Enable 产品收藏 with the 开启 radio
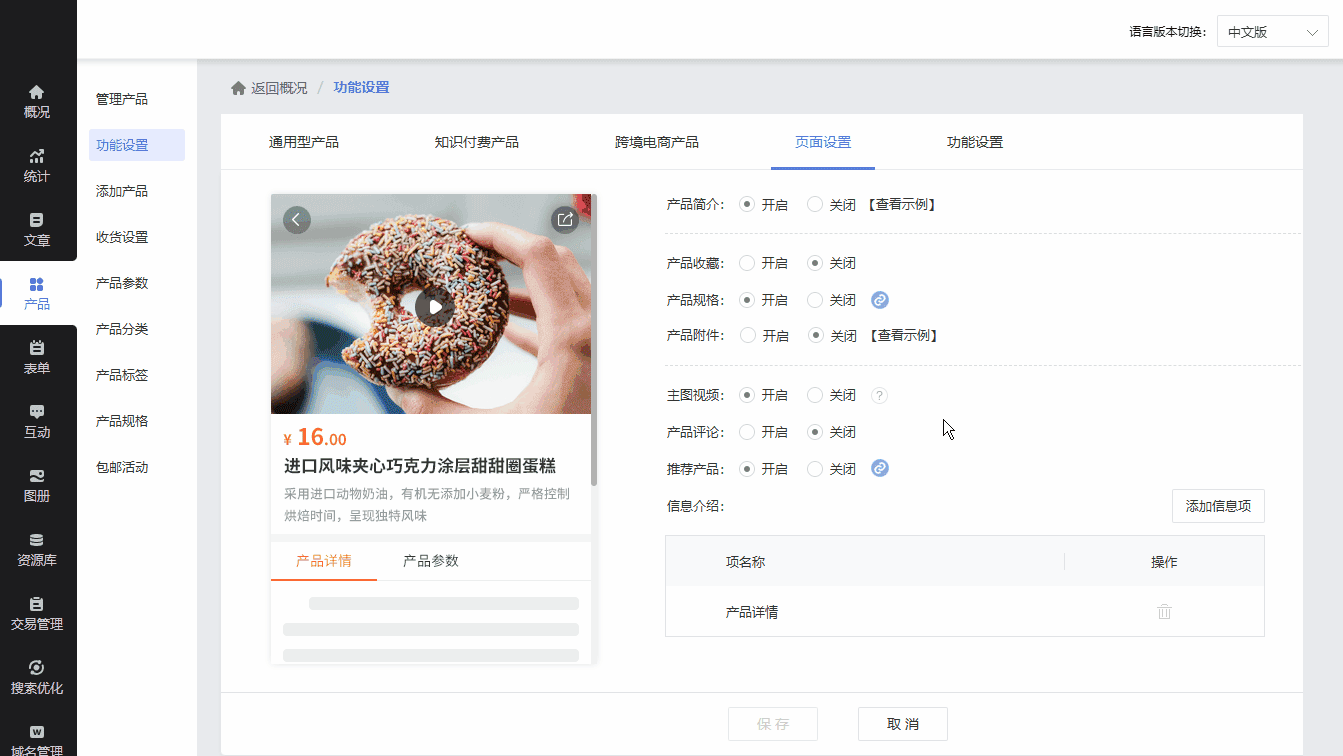 (x=747, y=263)
